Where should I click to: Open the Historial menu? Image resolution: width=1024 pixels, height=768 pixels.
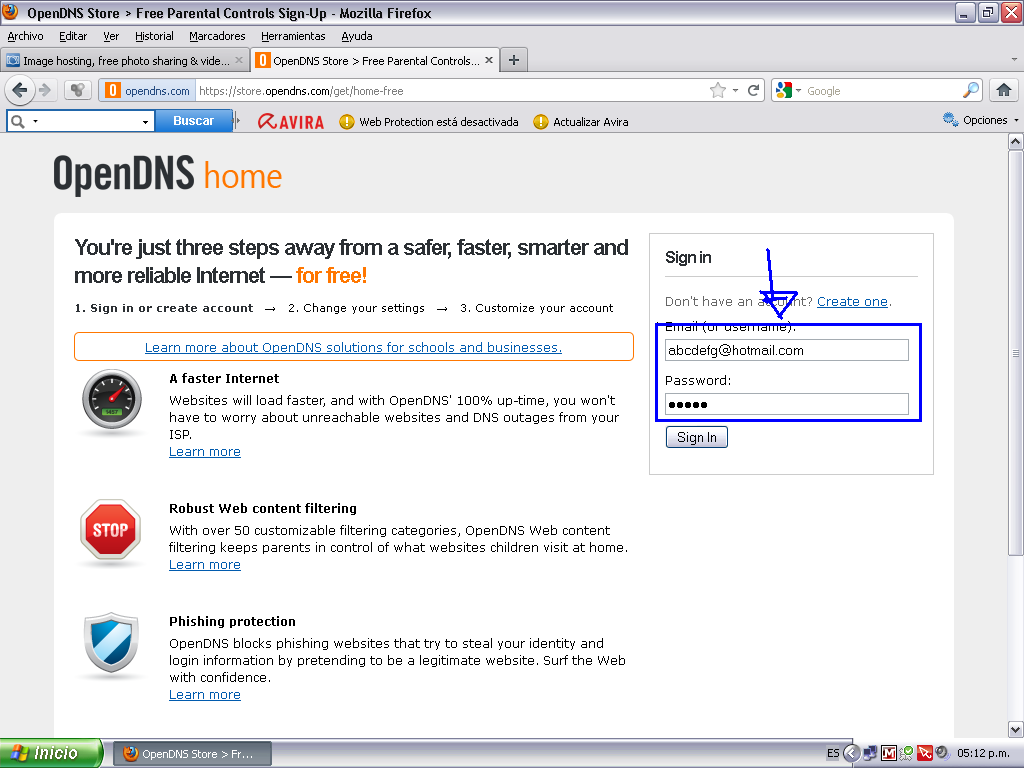click(154, 36)
